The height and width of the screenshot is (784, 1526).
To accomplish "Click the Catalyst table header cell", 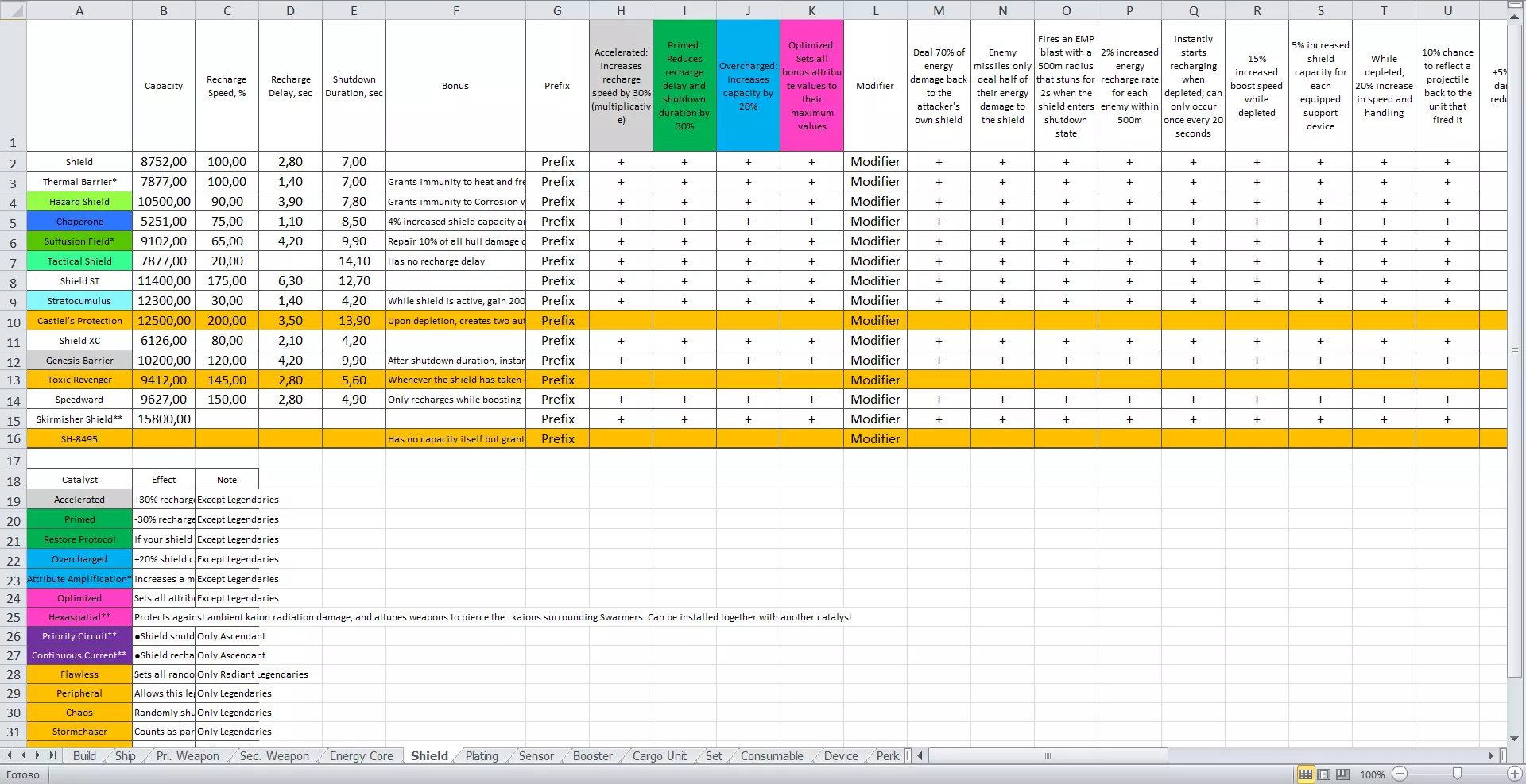I will 79,480.
